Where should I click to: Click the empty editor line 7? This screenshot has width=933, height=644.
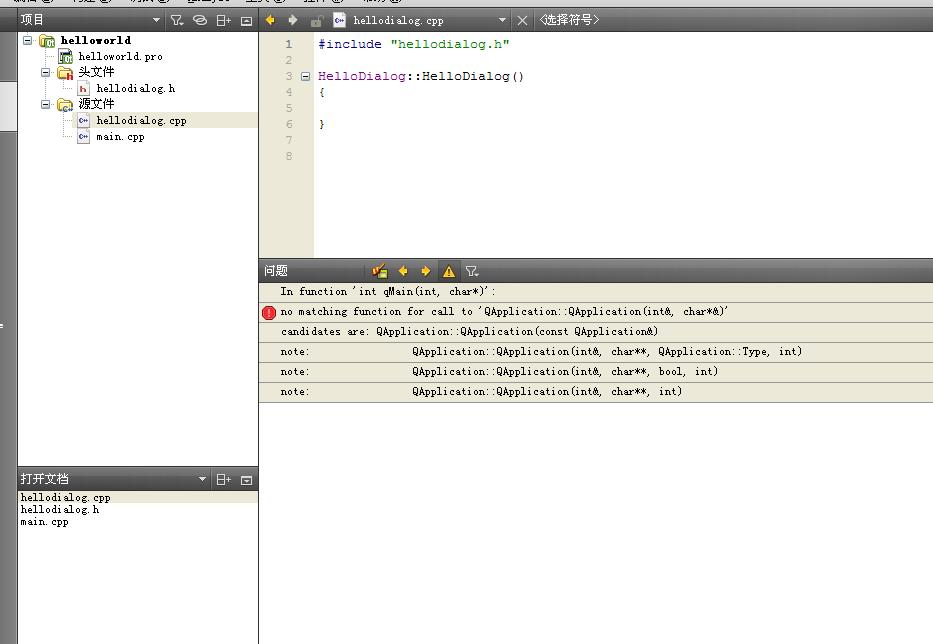point(623,140)
